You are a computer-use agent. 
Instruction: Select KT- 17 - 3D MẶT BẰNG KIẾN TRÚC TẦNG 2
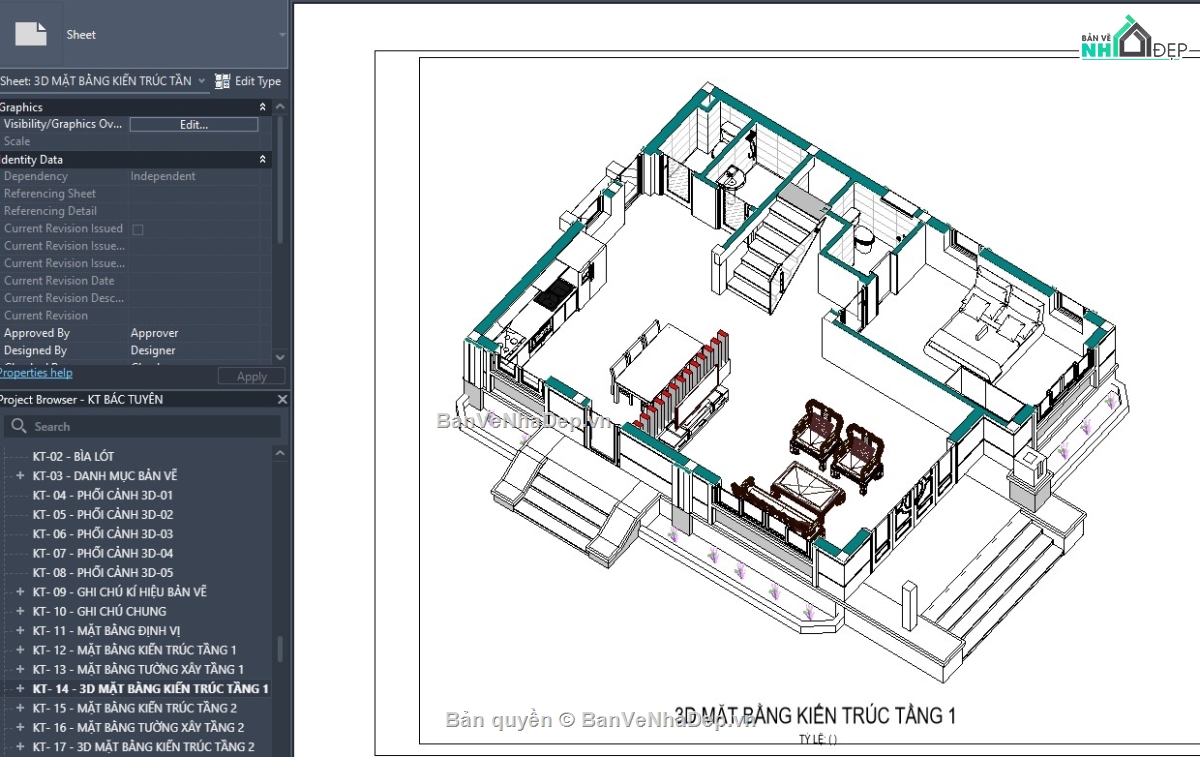point(143,747)
